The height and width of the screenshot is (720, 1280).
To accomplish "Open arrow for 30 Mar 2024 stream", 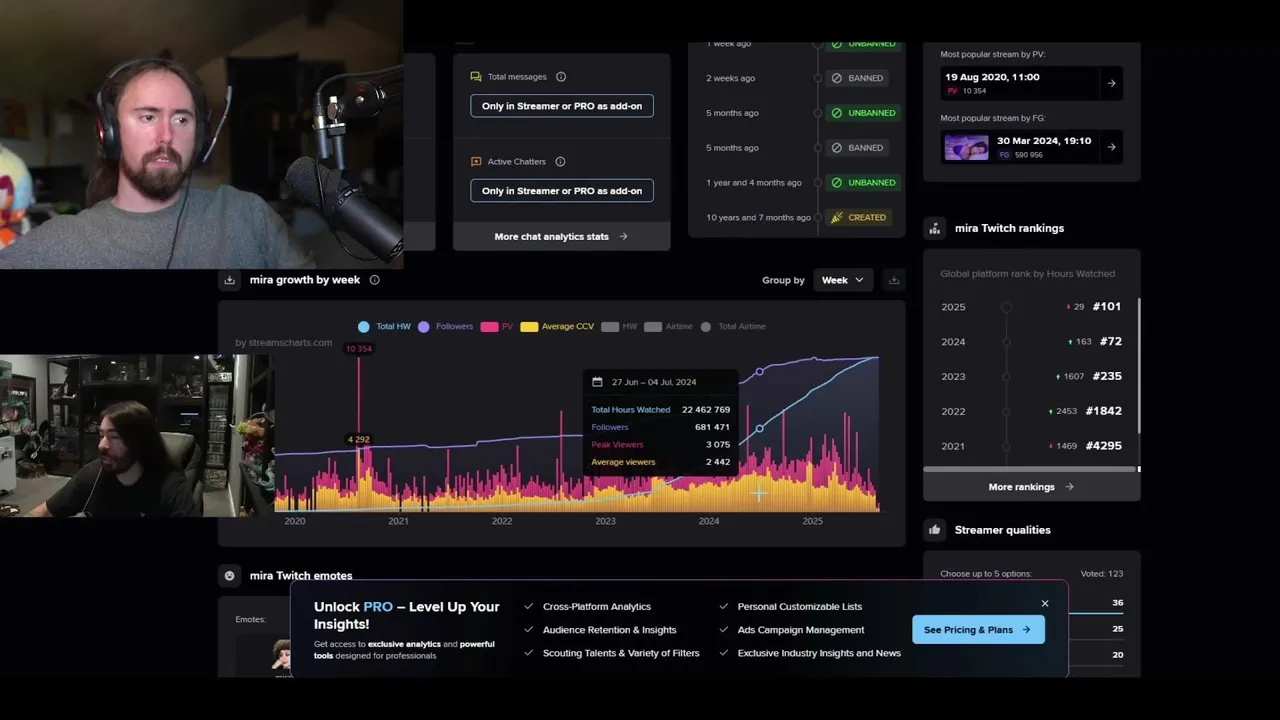I will pos(1111,147).
